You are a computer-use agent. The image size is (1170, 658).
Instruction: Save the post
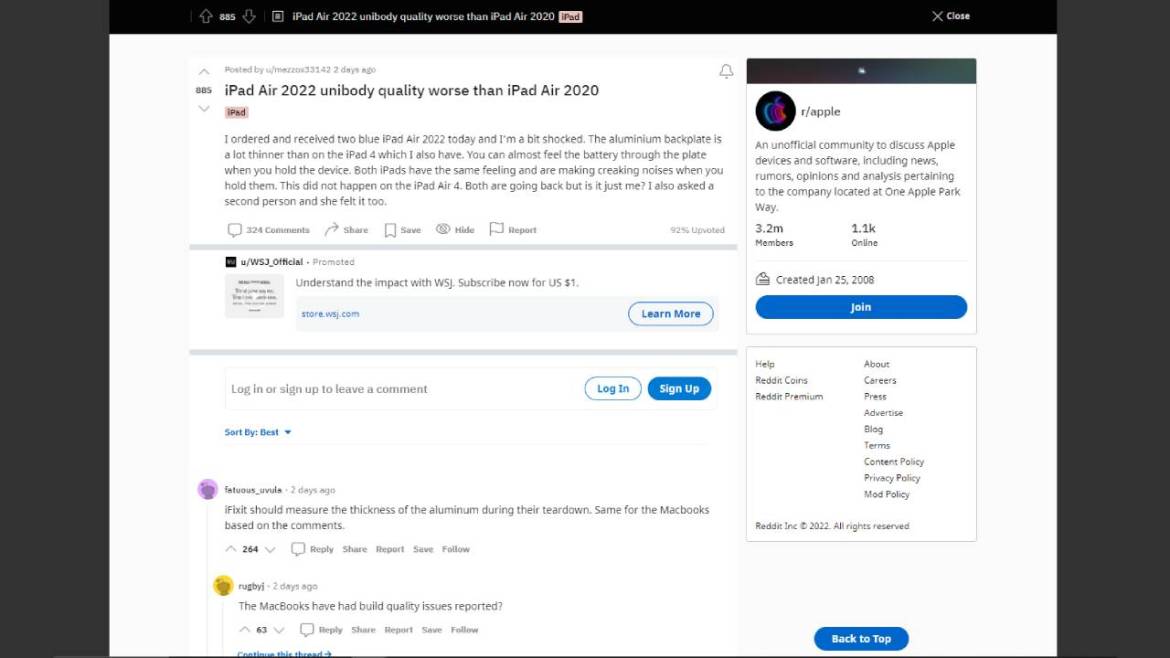402,230
